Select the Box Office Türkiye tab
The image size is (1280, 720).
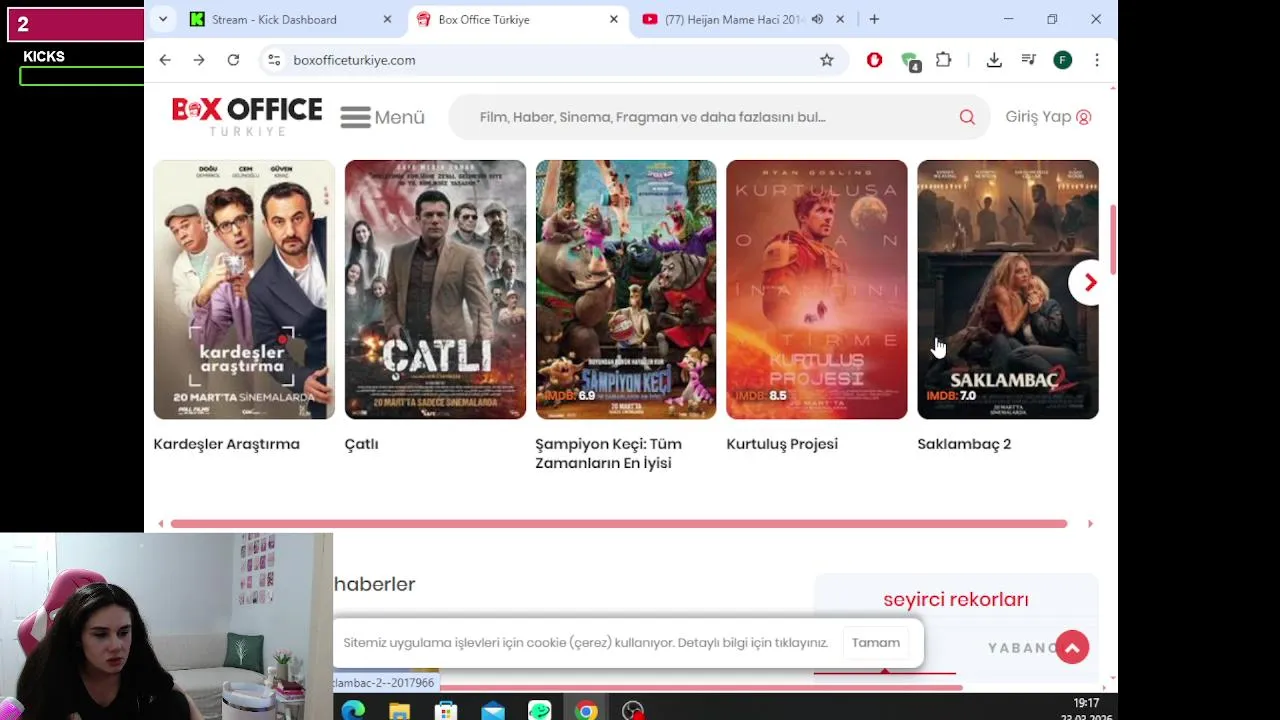484,19
